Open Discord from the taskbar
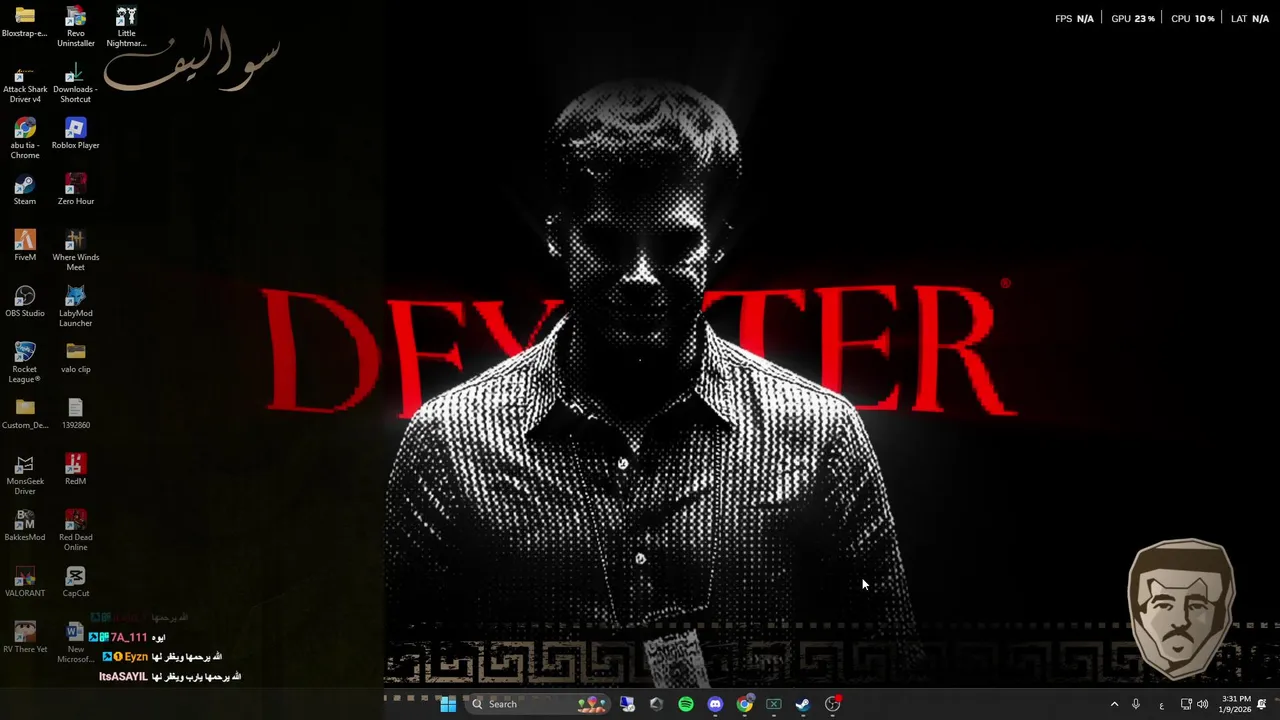Image resolution: width=1280 pixels, height=720 pixels. coord(715,704)
